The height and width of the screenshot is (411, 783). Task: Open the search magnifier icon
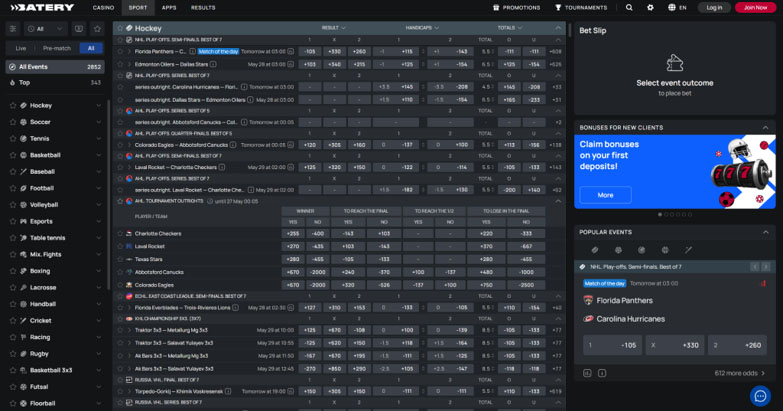[x=629, y=7]
